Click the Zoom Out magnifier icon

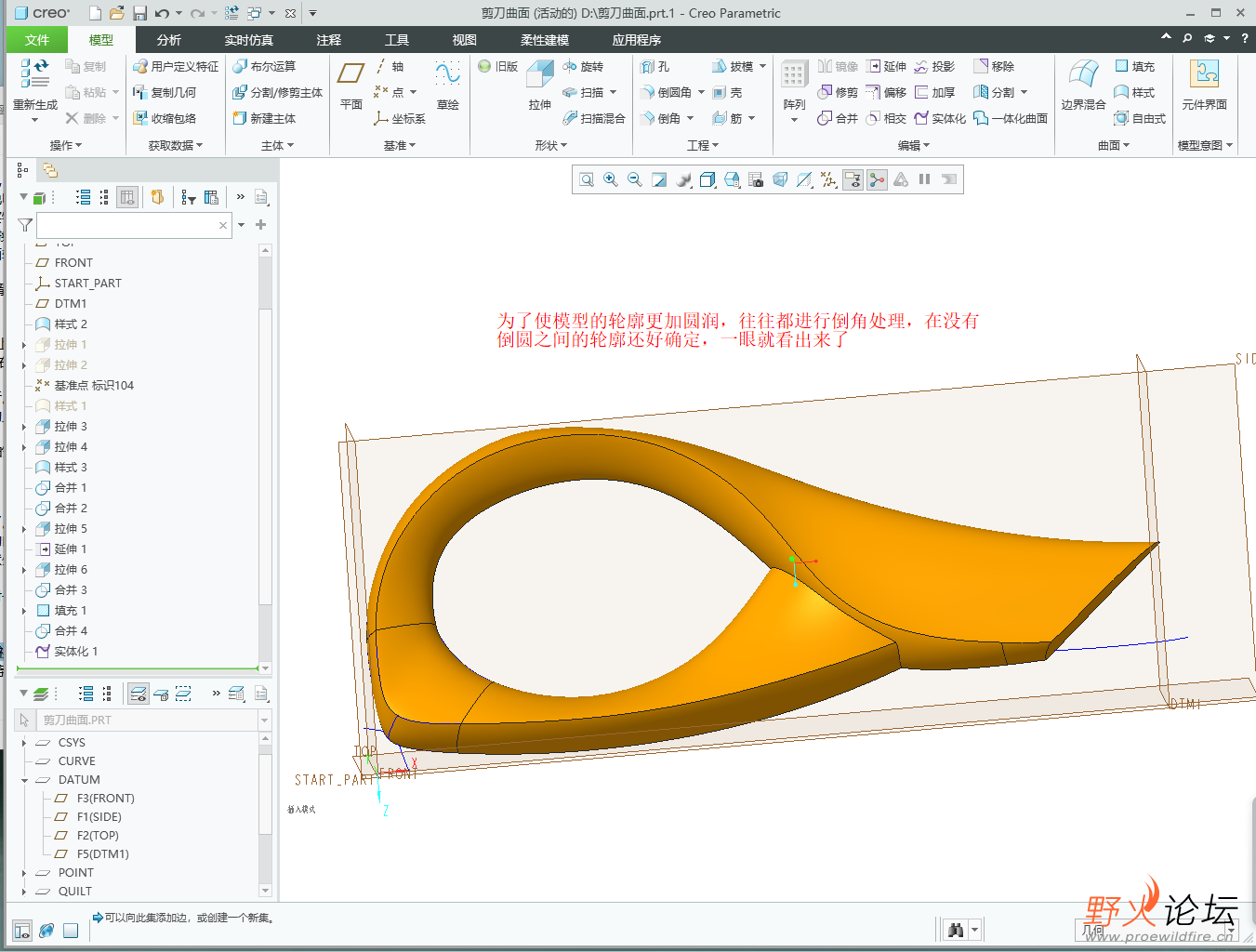(x=635, y=179)
